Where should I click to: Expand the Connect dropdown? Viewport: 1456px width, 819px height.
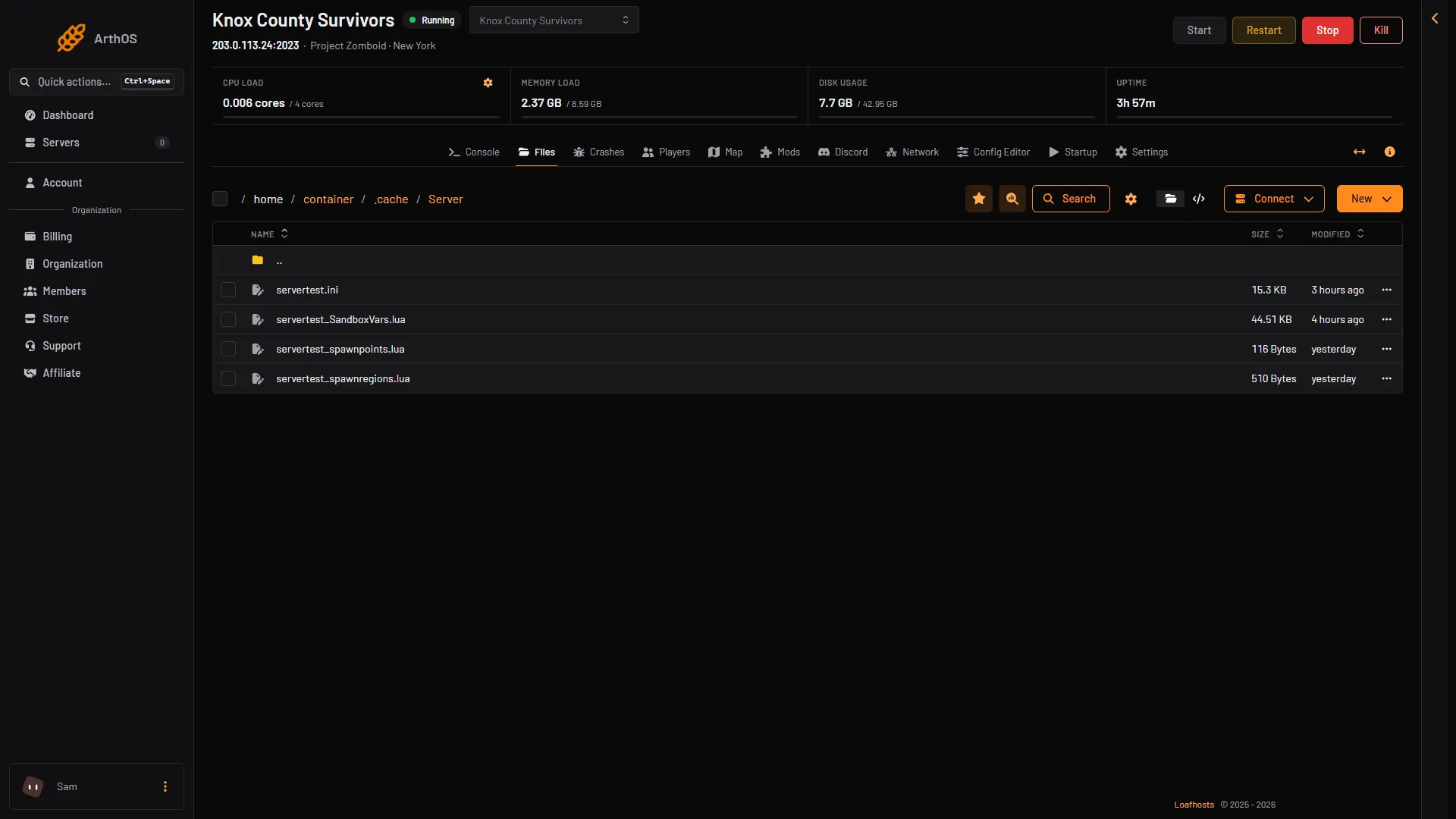tap(1274, 199)
